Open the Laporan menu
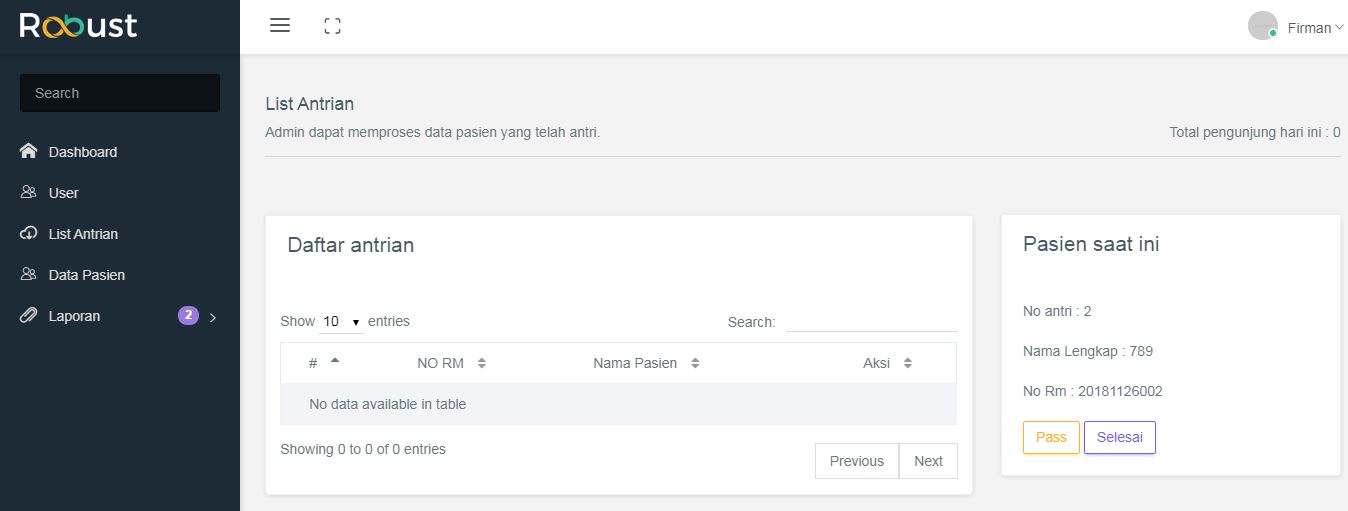Viewport: 1348px width, 511px height. click(75, 316)
